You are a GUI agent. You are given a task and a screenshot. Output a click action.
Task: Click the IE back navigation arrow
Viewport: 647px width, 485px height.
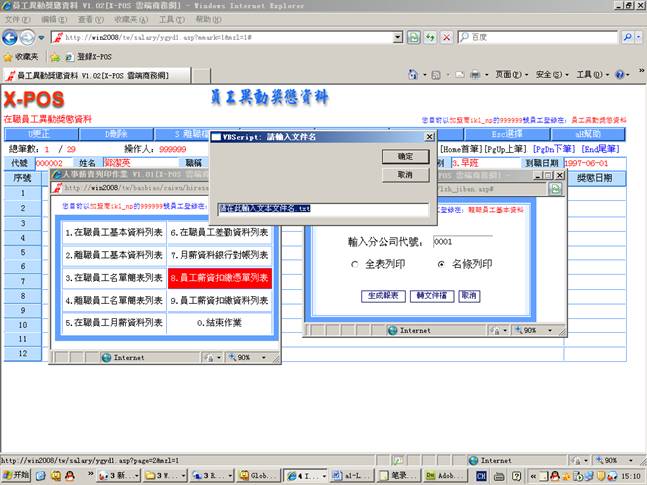tap(12, 37)
